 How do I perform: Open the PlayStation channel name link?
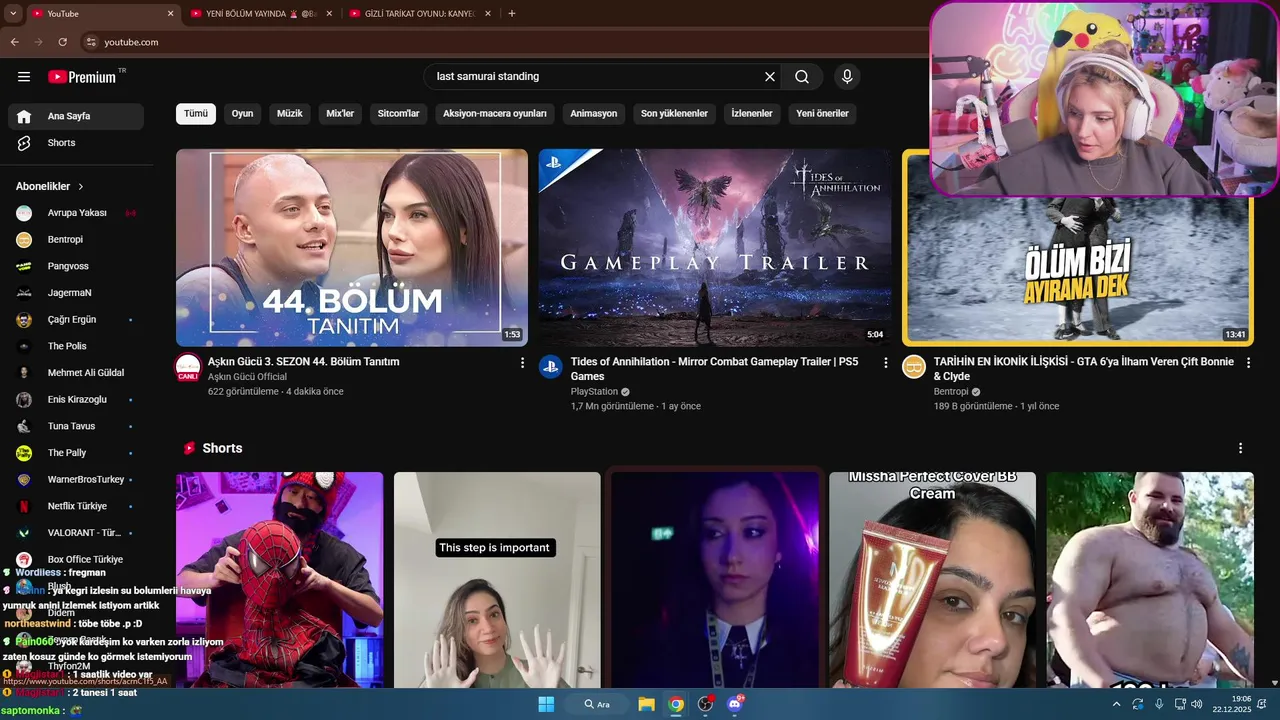point(594,392)
